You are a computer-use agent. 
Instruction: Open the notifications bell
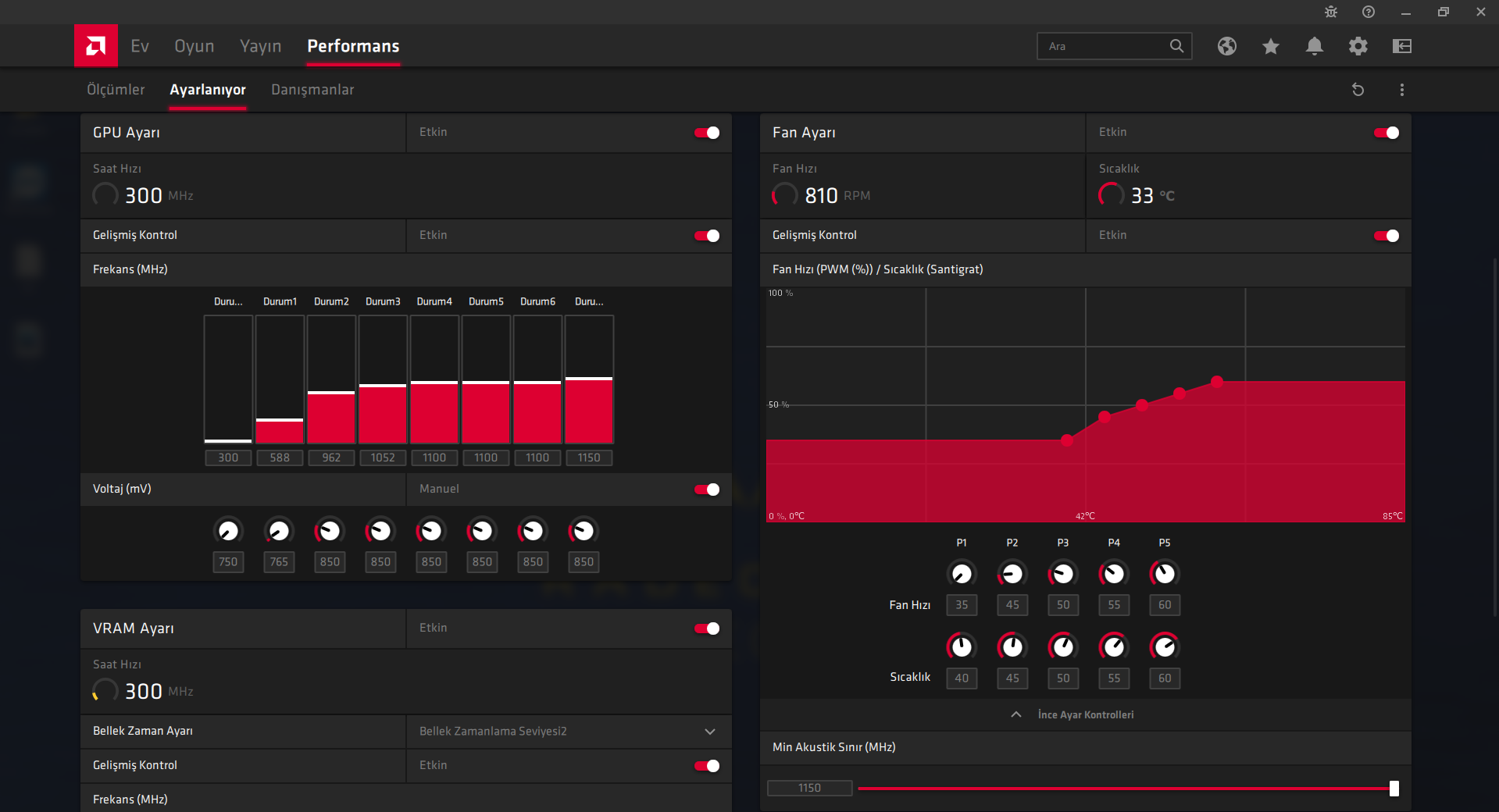[1314, 46]
